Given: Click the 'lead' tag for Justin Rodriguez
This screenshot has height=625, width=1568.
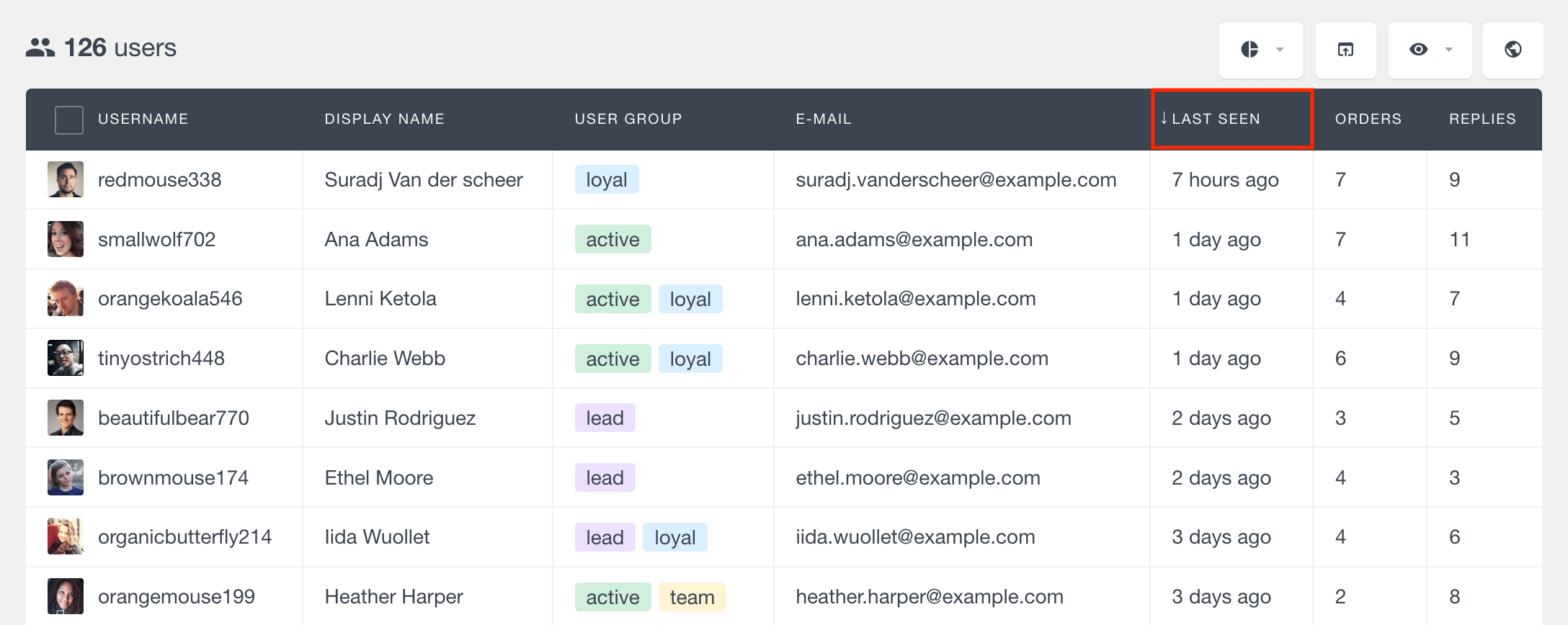Looking at the screenshot, I should [605, 418].
